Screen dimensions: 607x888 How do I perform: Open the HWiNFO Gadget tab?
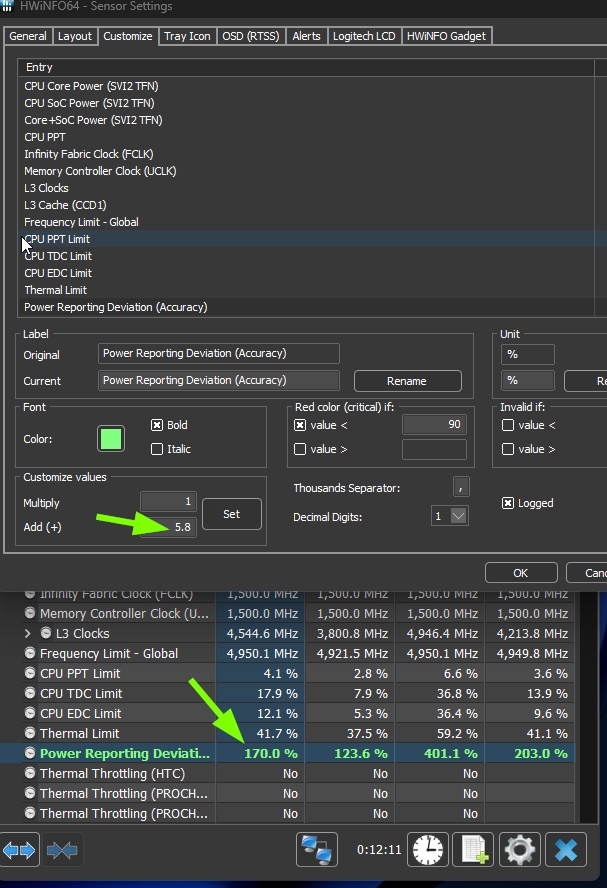click(446, 36)
